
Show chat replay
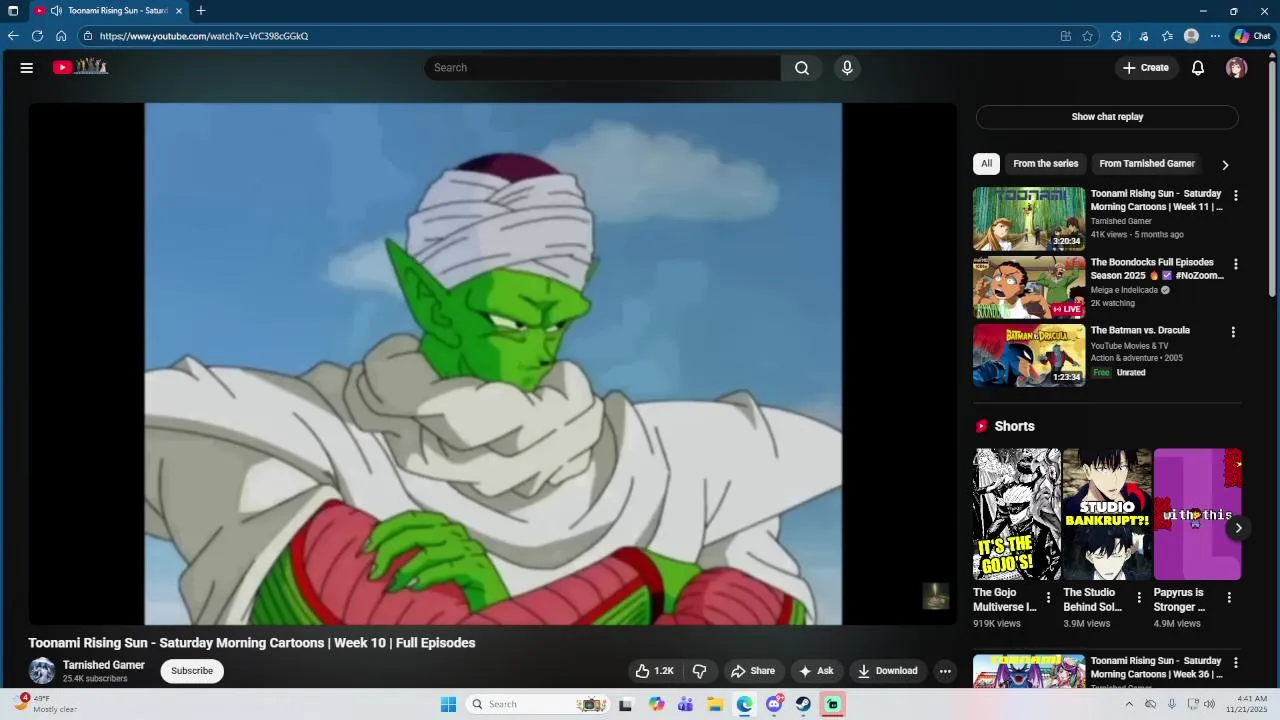tap(1107, 117)
